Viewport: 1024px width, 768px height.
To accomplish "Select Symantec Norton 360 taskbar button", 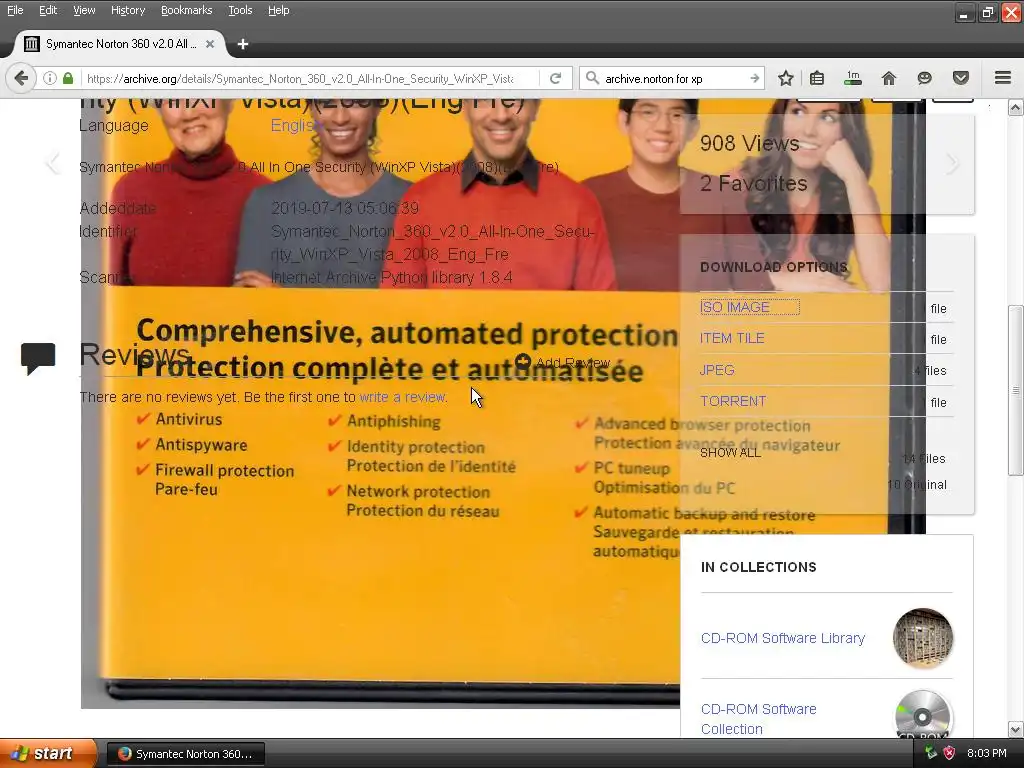I will (x=185, y=754).
